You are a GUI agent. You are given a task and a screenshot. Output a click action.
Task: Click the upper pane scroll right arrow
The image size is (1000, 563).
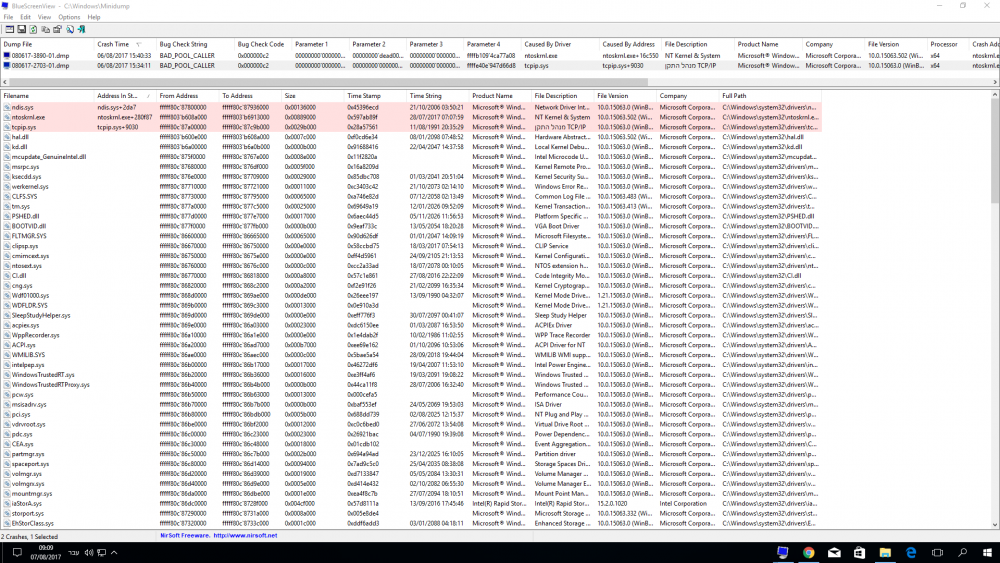pos(995,82)
